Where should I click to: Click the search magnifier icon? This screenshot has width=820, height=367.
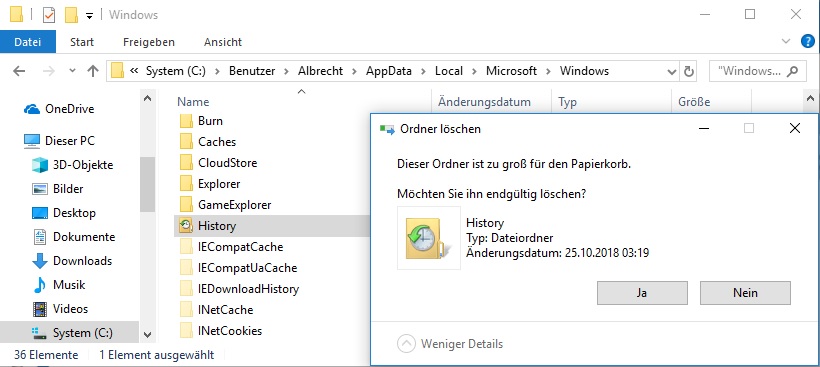click(x=793, y=71)
